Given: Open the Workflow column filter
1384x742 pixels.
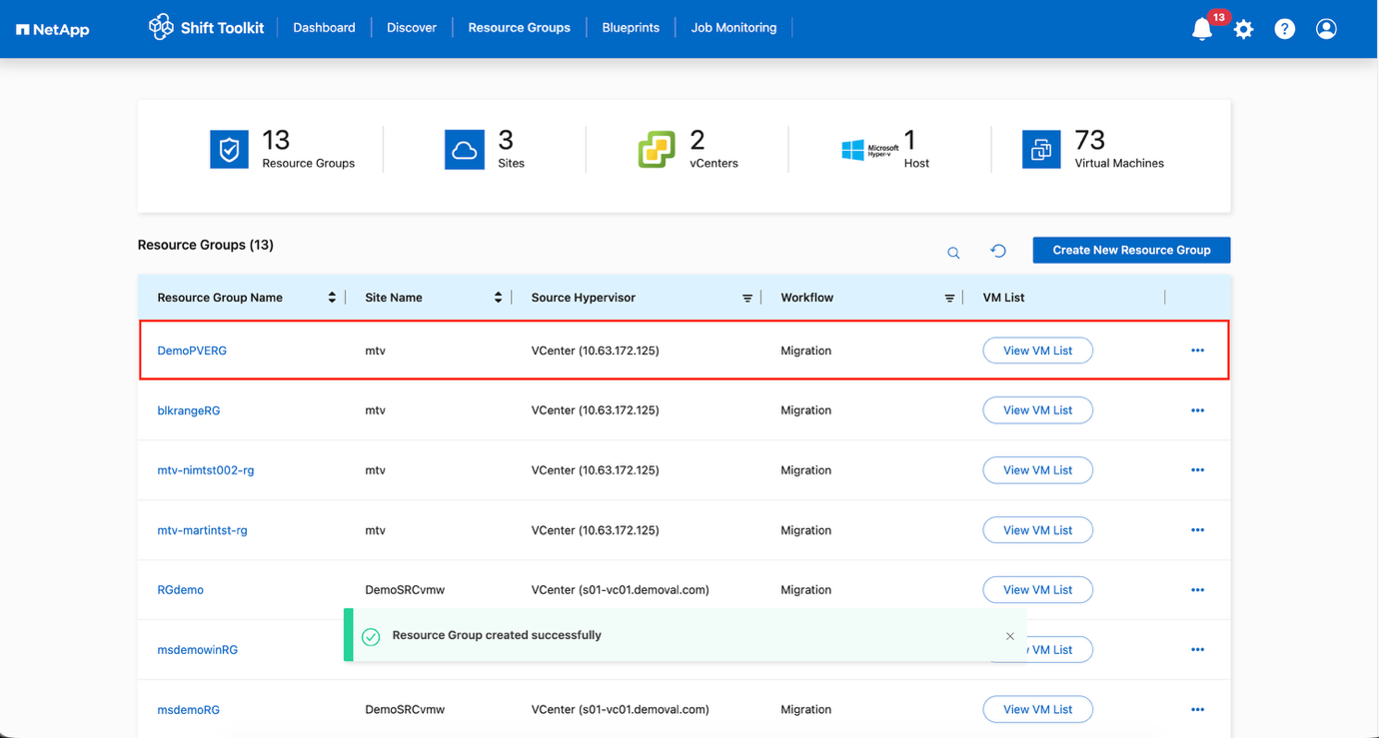Looking at the screenshot, I should pos(949,298).
